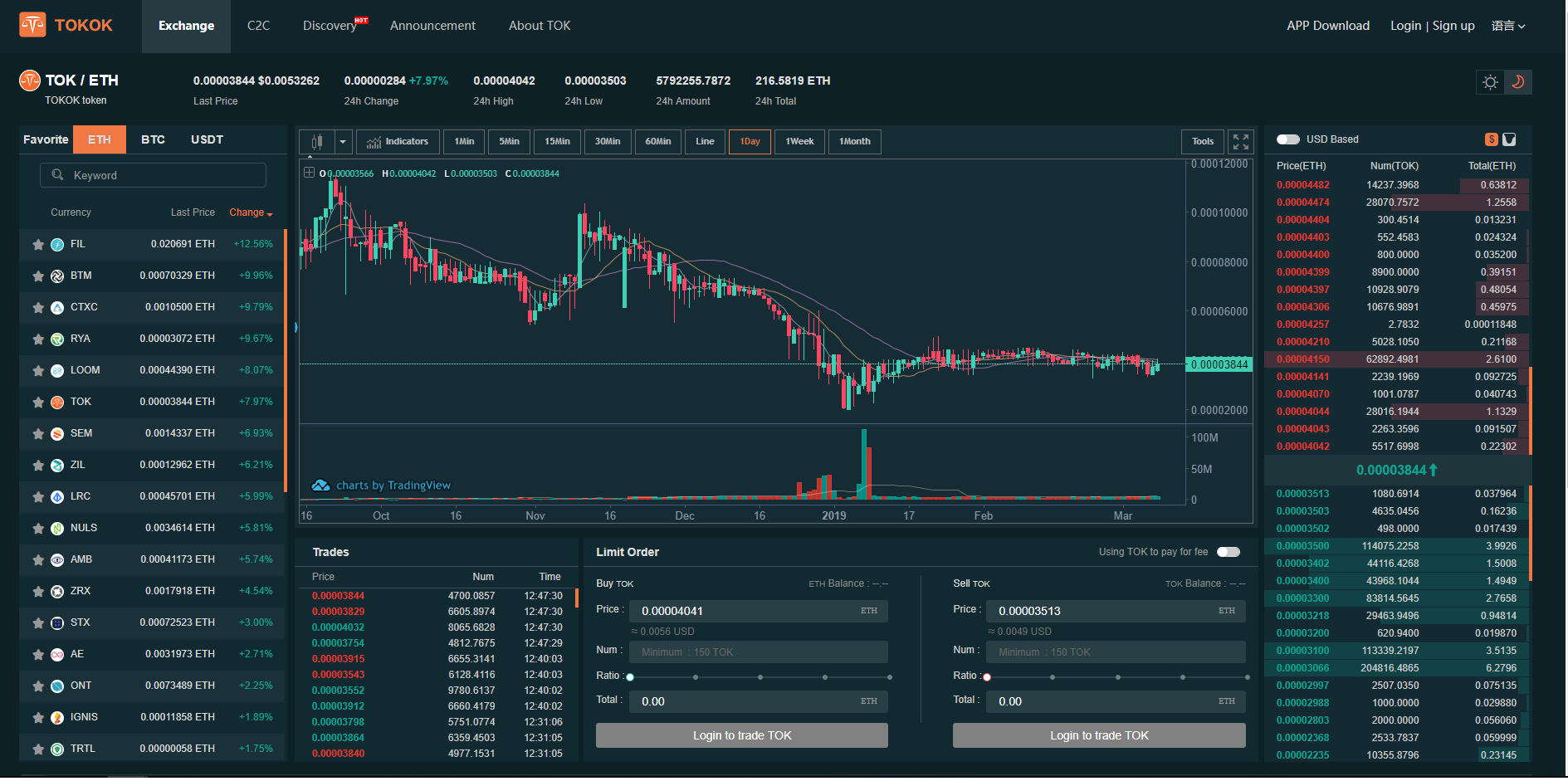Image resolution: width=1568 pixels, height=781 pixels.
Task: Open the APP Download link
Action: click(1328, 26)
